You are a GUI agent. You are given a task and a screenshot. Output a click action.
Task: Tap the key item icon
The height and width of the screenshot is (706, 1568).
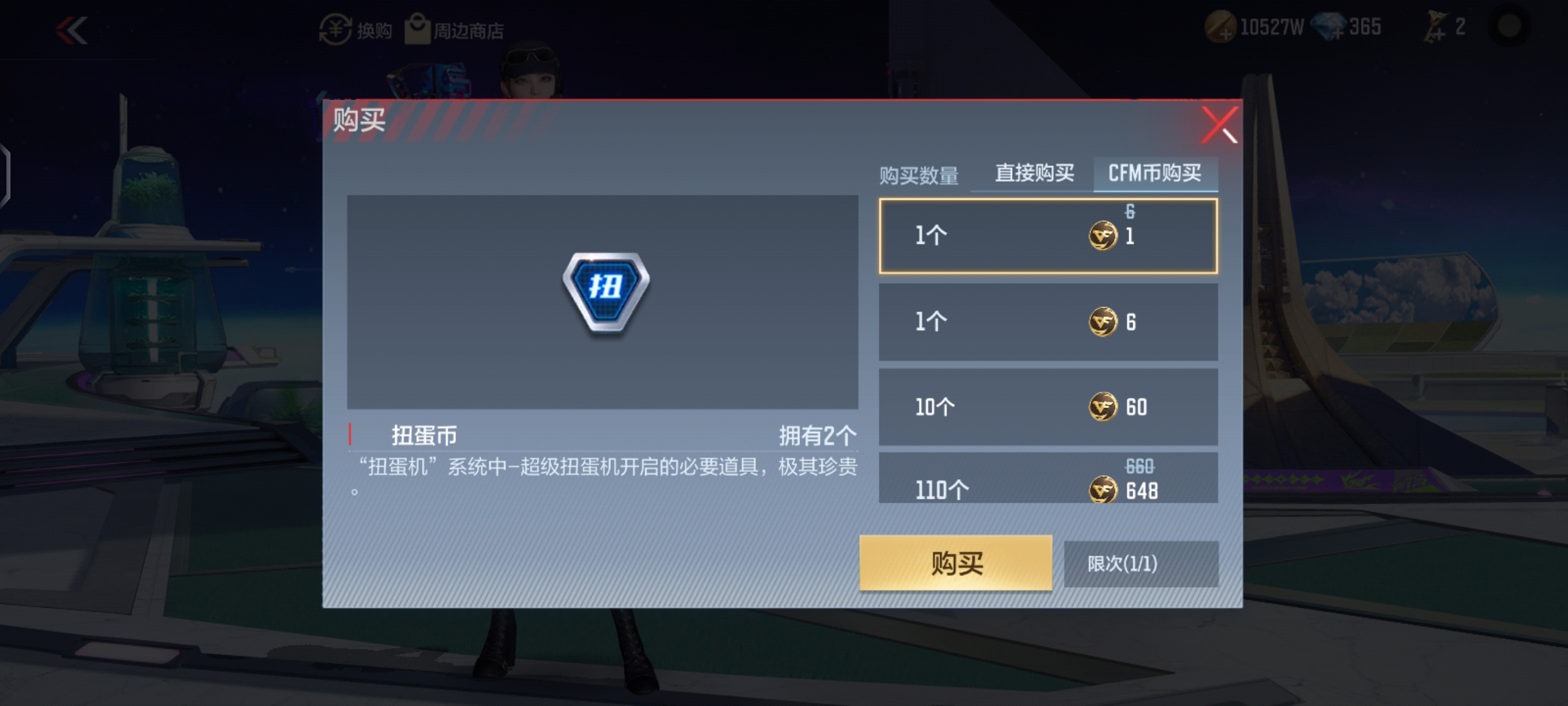tap(1435, 28)
